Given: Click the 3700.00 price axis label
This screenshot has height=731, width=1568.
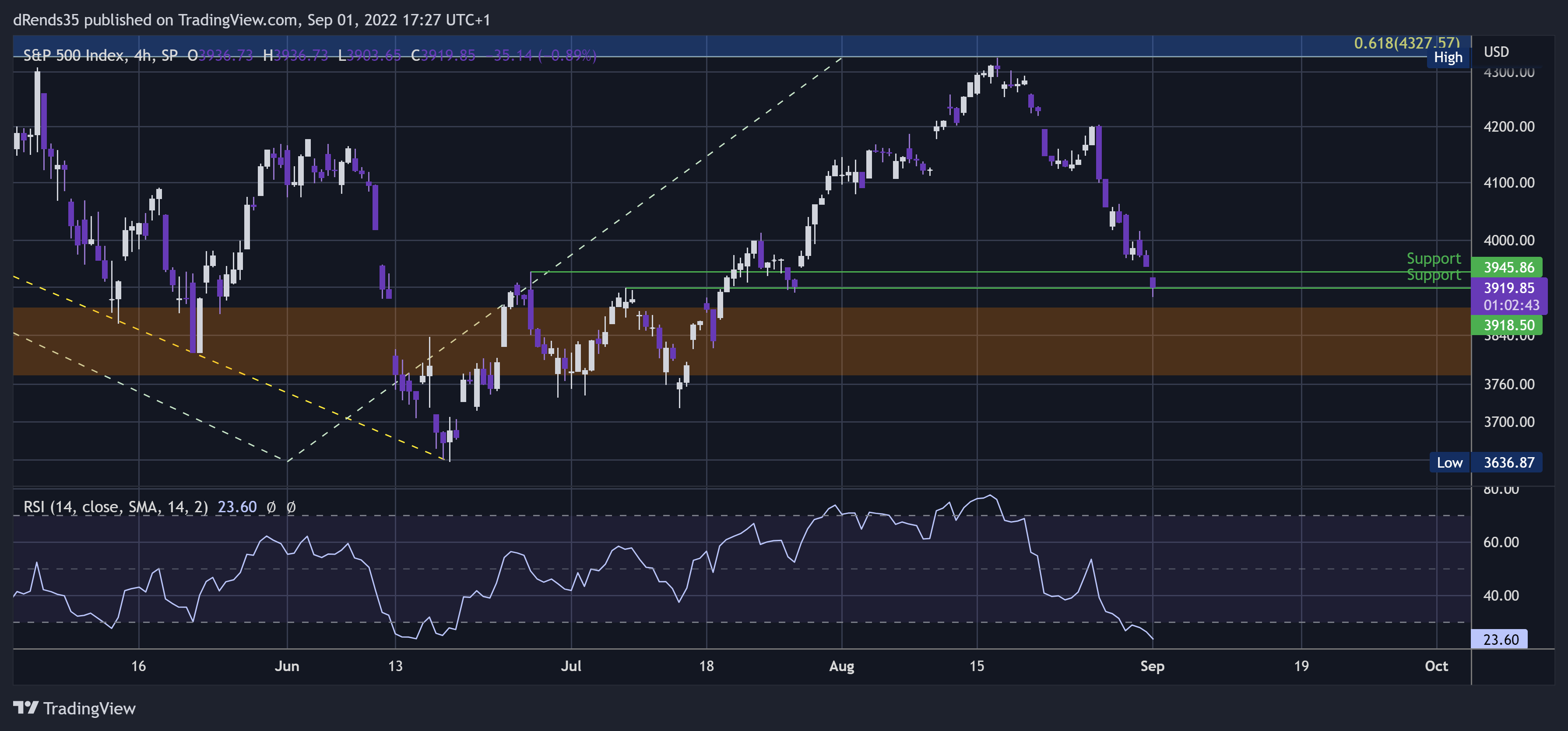Looking at the screenshot, I should pyautogui.click(x=1508, y=421).
